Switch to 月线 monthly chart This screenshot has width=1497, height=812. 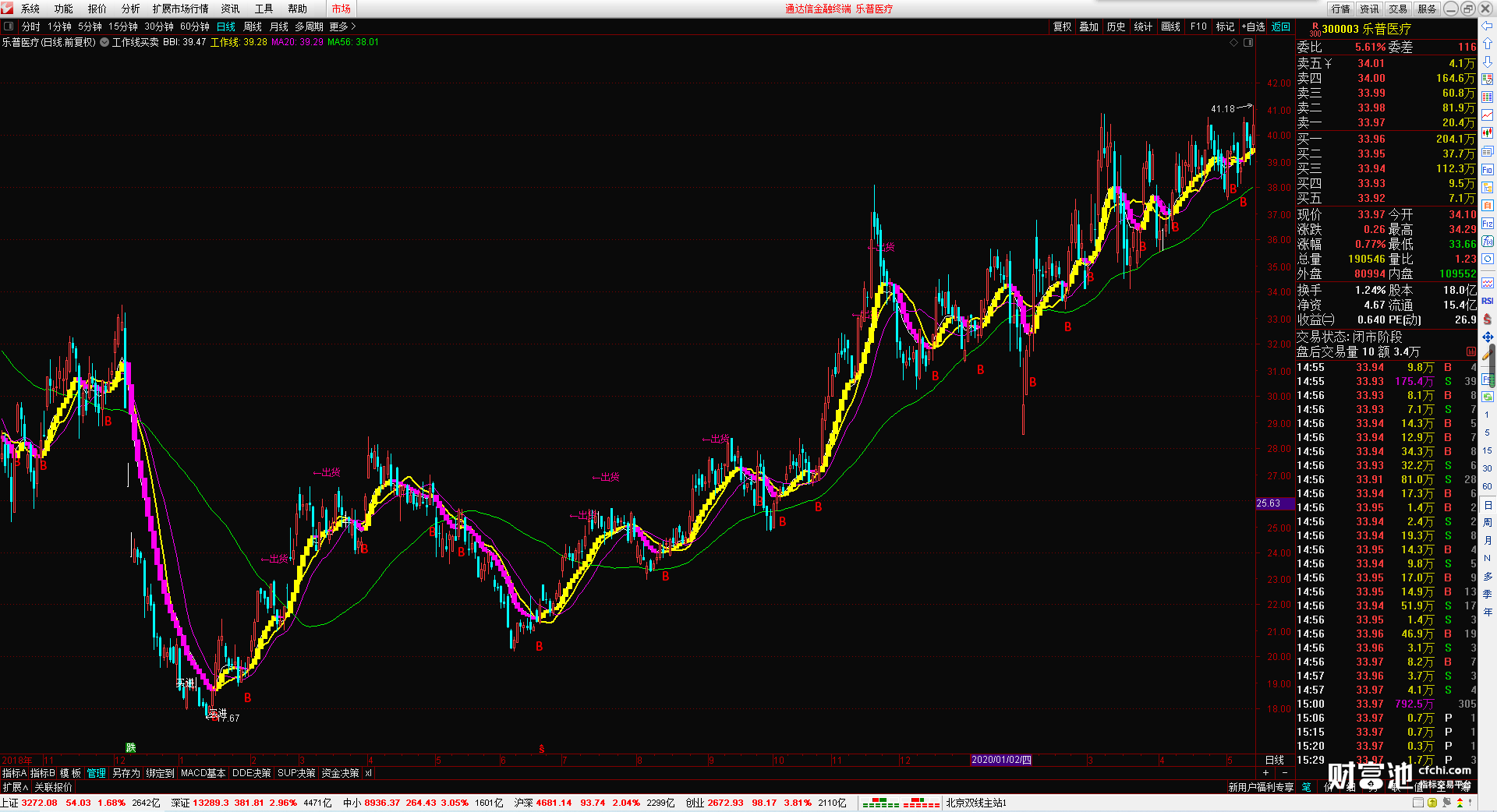[x=279, y=26]
